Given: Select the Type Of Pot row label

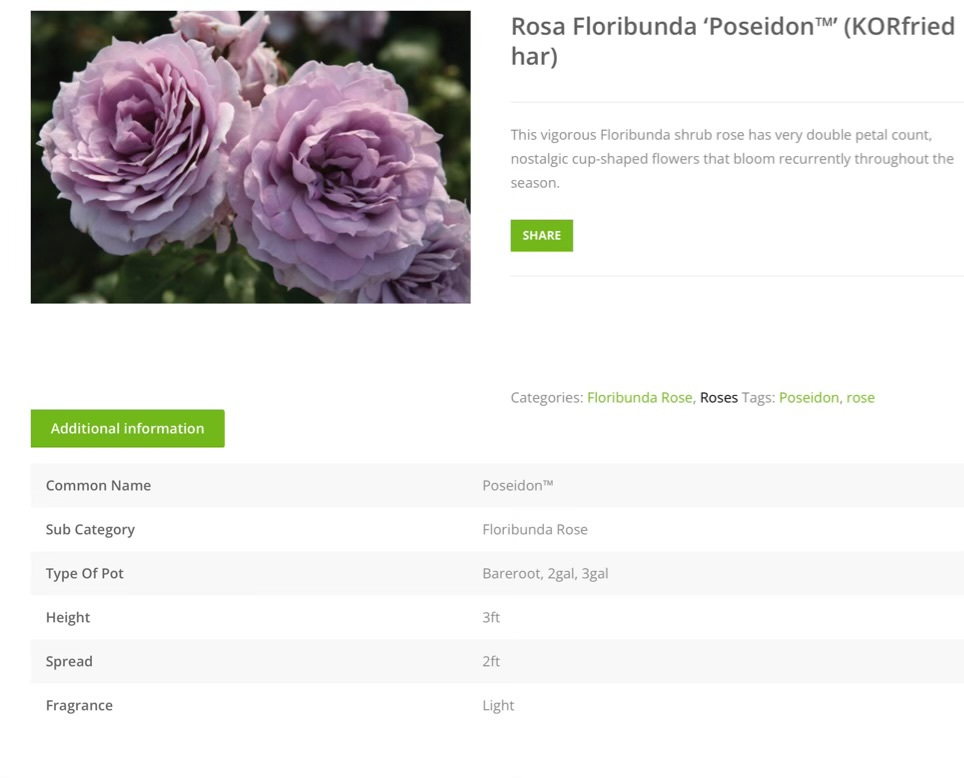Looking at the screenshot, I should (x=85, y=573).
